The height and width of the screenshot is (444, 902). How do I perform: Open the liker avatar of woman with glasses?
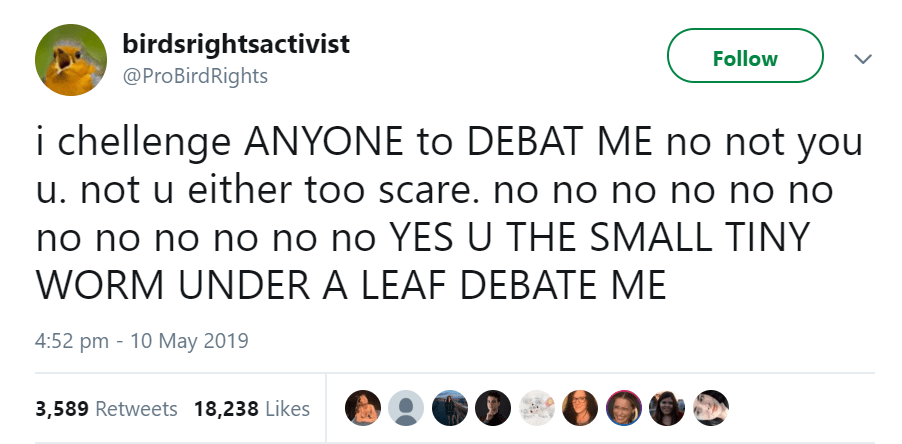580,407
